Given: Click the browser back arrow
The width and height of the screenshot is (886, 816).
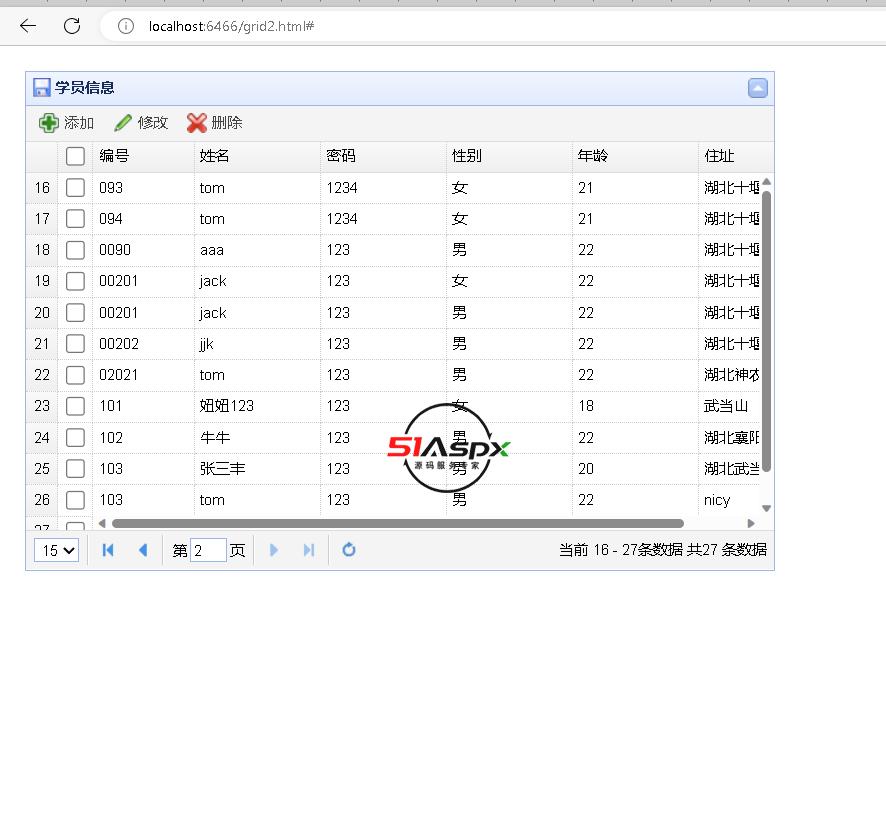Looking at the screenshot, I should (28, 26).
